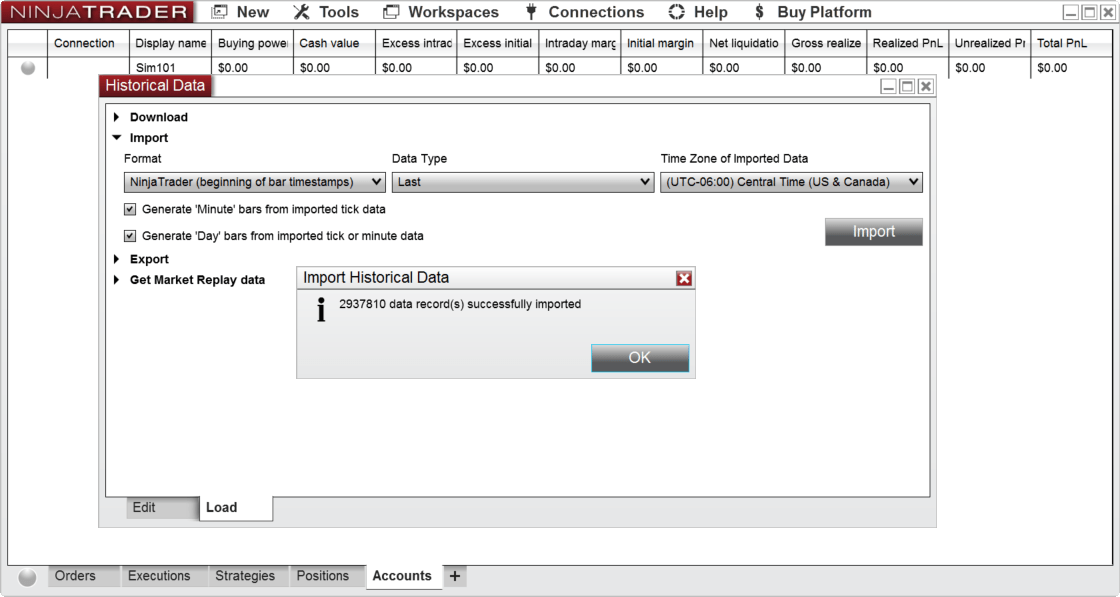Maximize the Historical Data window
Image resolution: width=1120 pixels, height=597 pixels.
click(907, 86)
